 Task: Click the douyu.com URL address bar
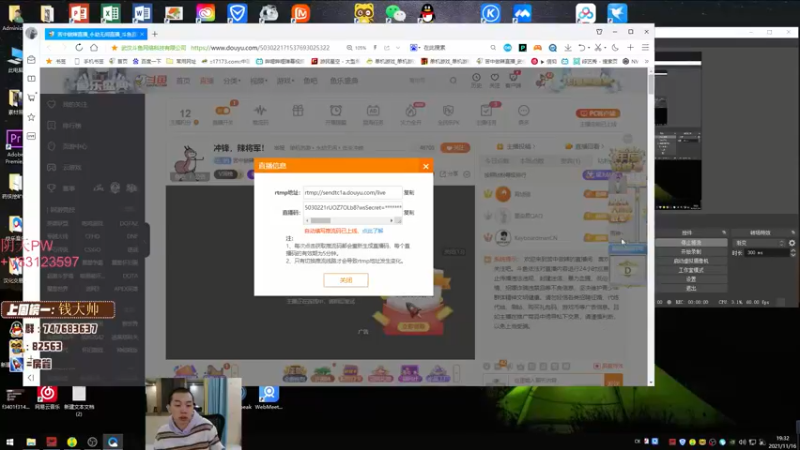(x=260, y=48)
